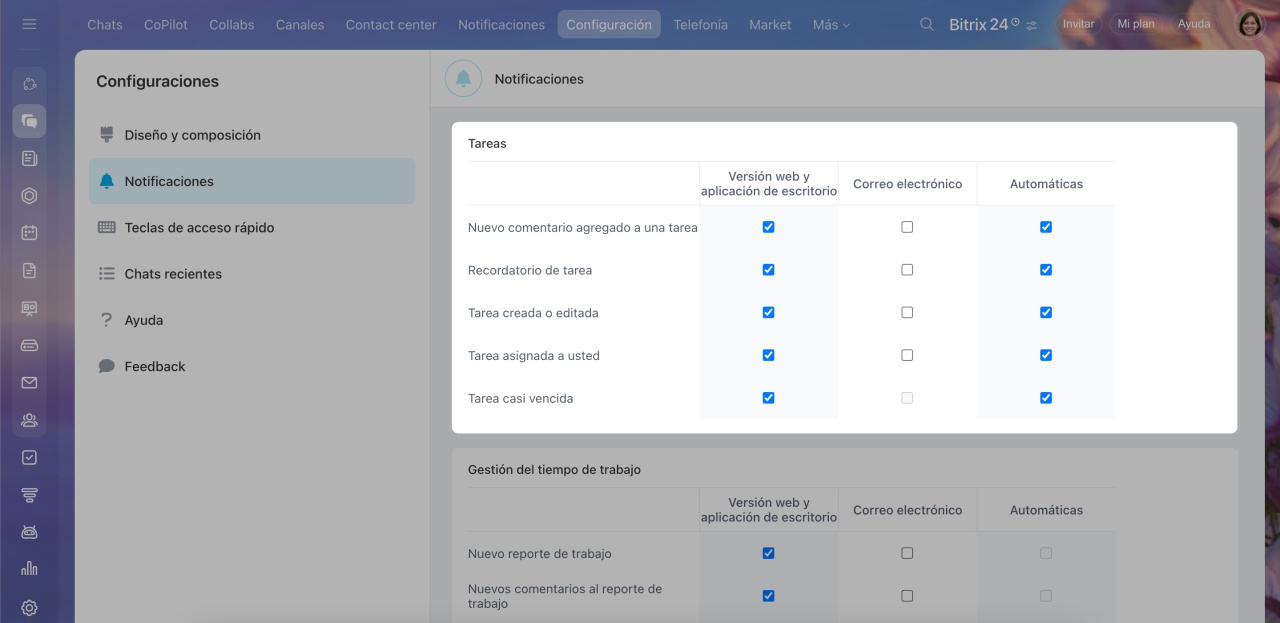Click the Tareas section heading

tap(487, 144)
